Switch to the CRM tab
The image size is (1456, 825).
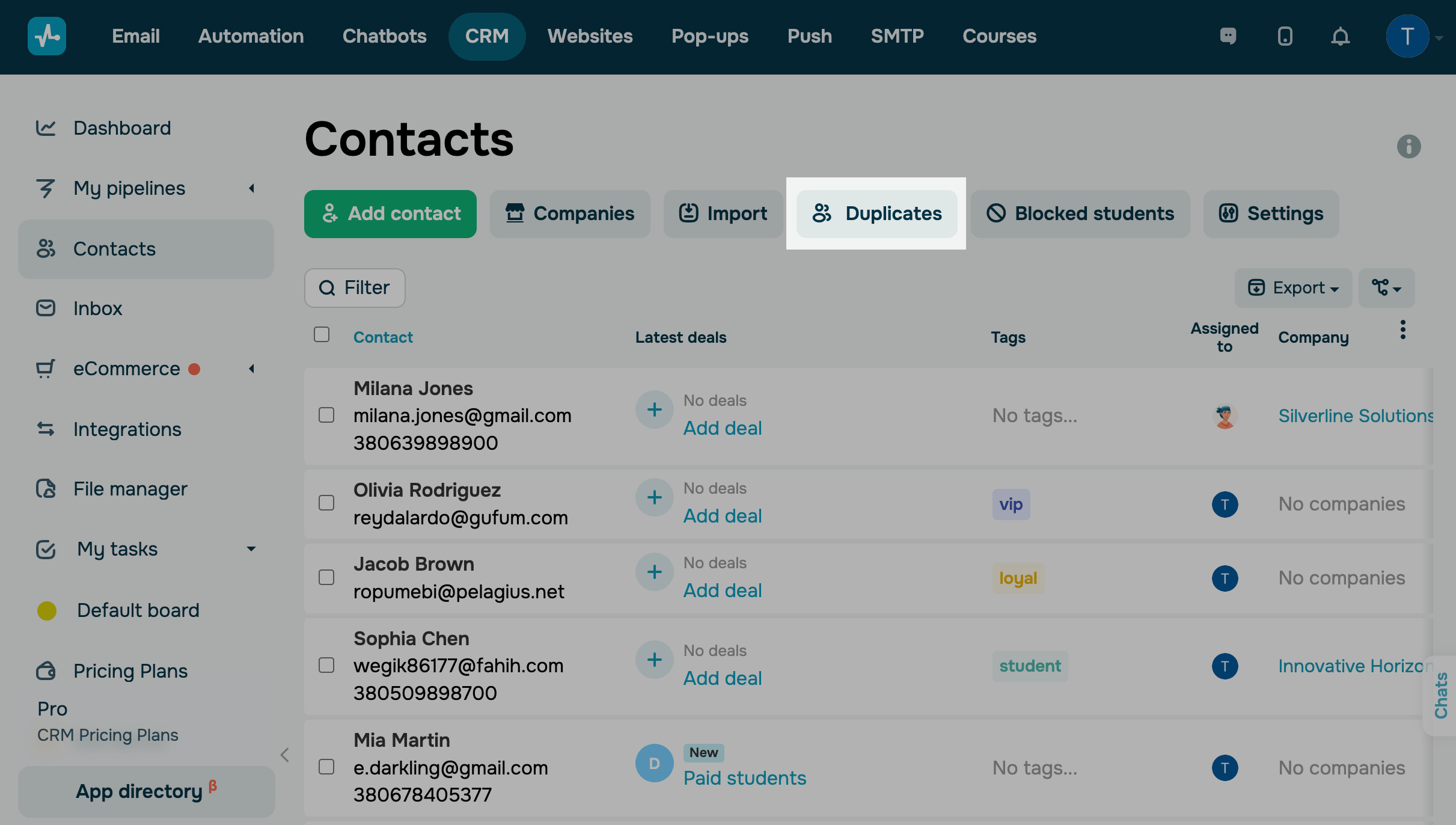[x=487, y=36]
